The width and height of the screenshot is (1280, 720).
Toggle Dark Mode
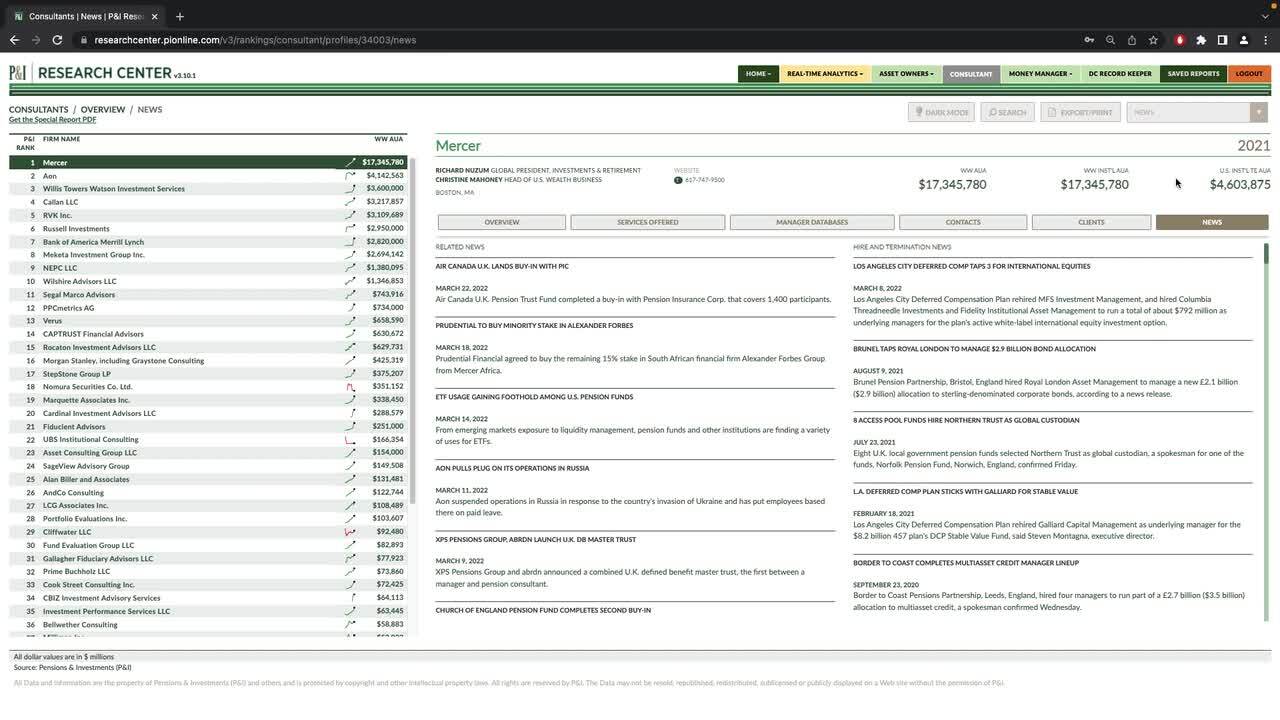pos(941,112)
